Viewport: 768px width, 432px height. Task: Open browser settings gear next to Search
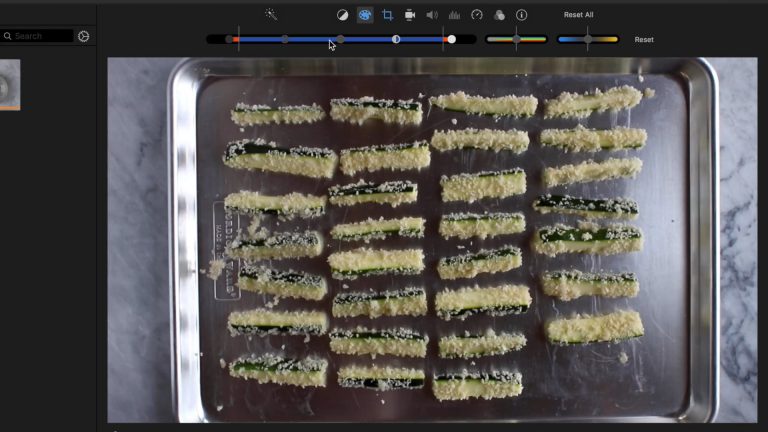[x=84, y=36]
